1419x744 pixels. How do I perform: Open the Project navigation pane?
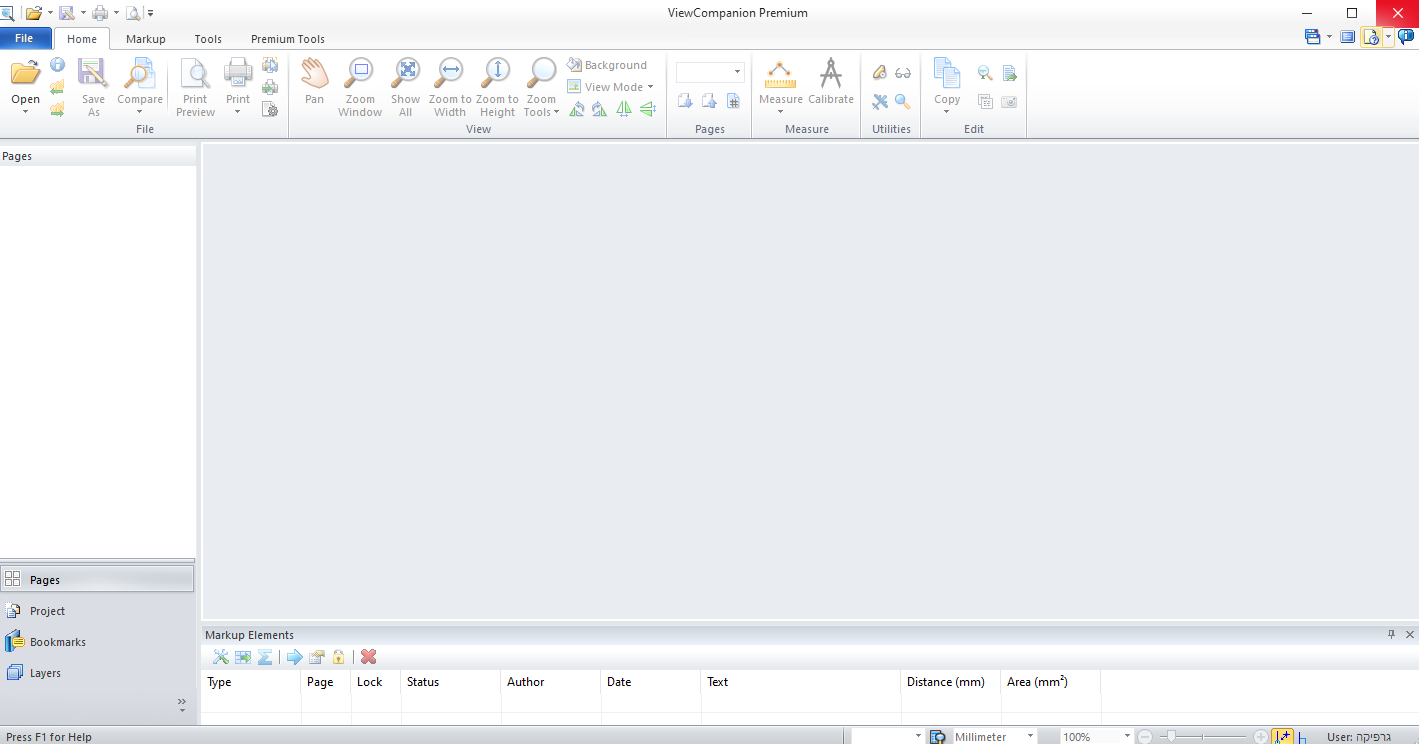97,611
